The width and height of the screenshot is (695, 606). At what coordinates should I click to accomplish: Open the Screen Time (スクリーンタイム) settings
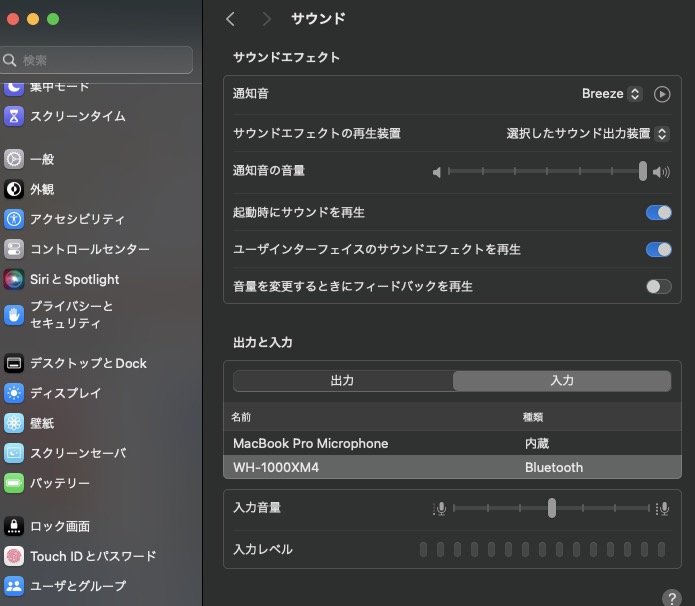pyautogui.click(x=77, y=116)
